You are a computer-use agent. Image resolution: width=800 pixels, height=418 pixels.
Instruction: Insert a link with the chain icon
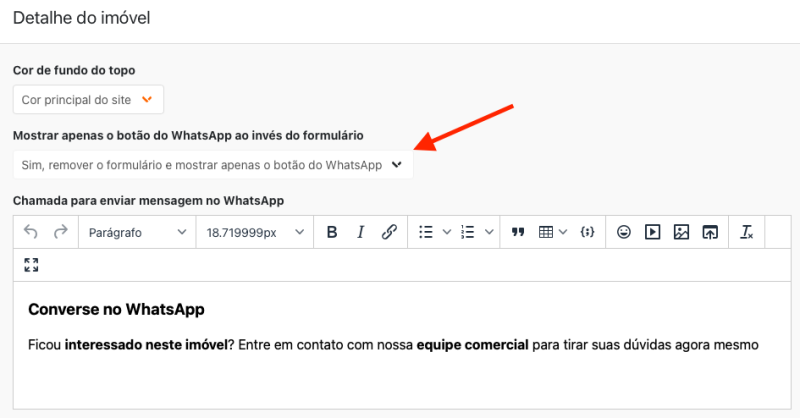[x=389, y=232]
